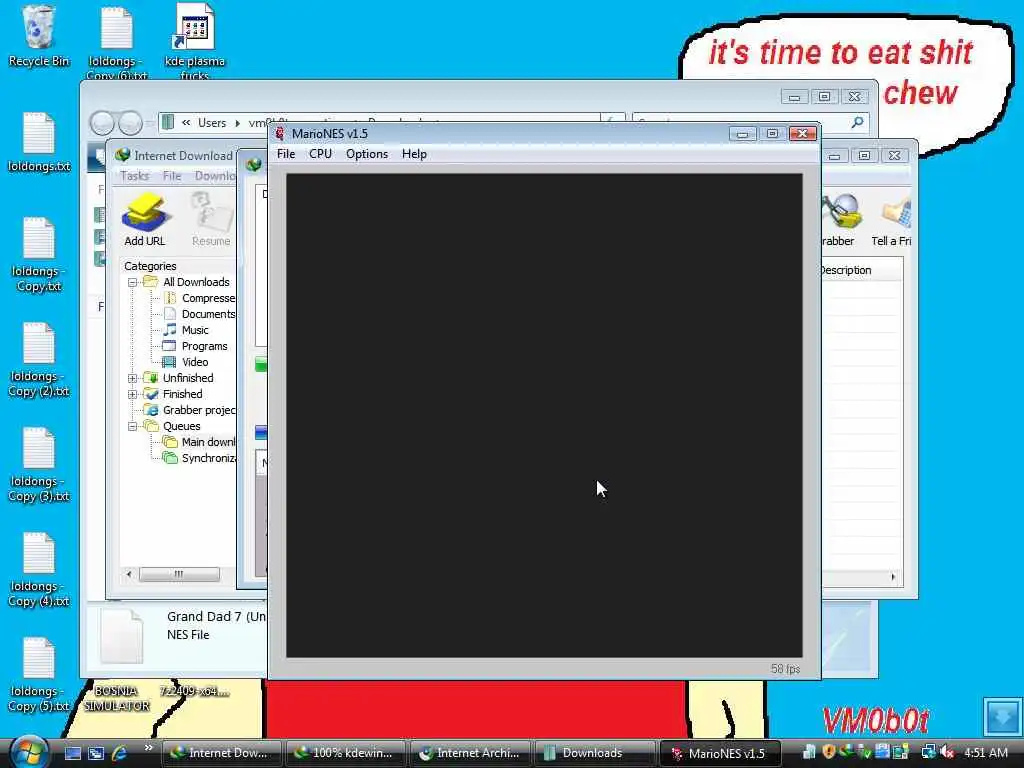1024x768 pixels.
Task: Expand the quick launch overflow chevron
Action: coord(148,748)
